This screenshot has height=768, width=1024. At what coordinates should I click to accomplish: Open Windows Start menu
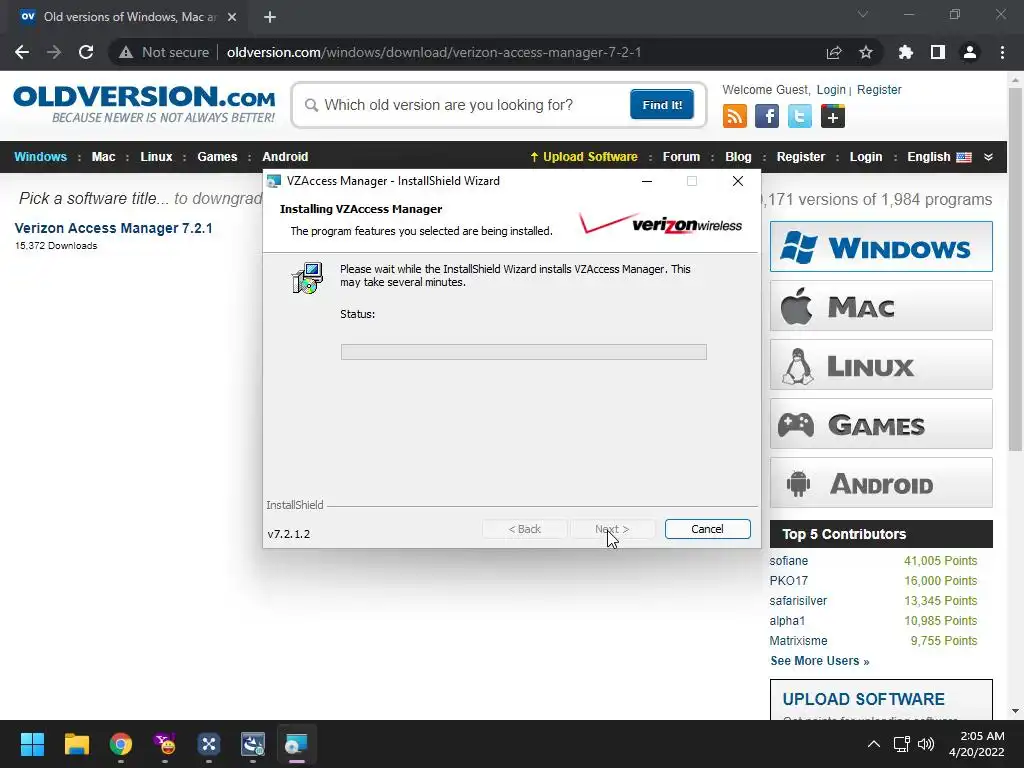pyautogui.click(x=32, y=744)
